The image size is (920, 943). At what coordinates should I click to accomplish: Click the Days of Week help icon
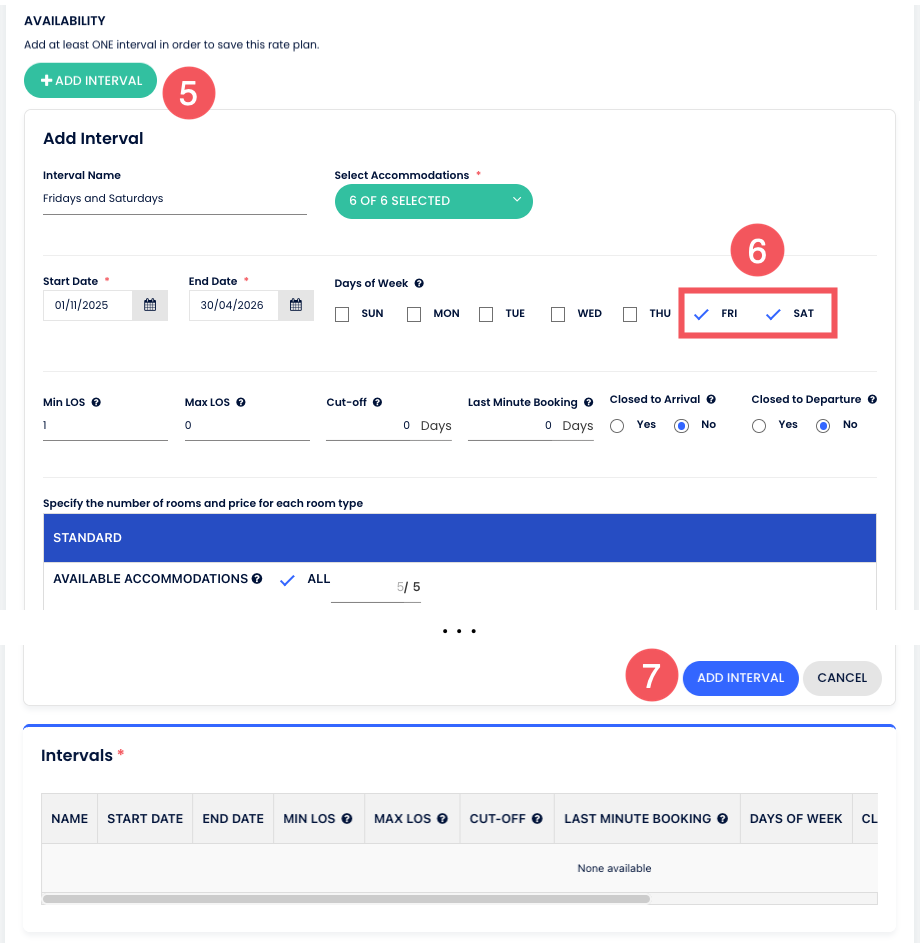pyautogui.click(x=419, y=284)
